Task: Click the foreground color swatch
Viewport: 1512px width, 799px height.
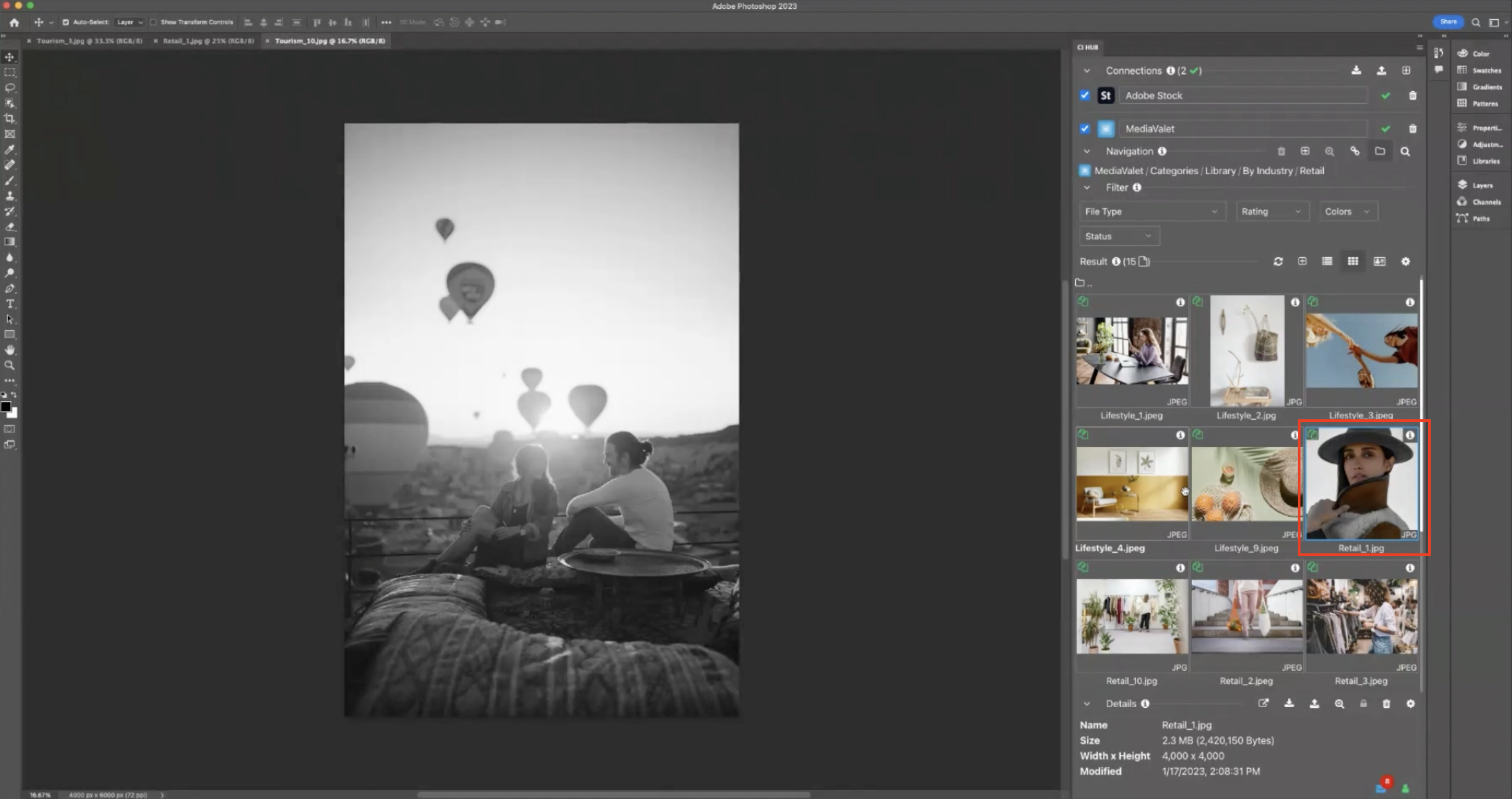Action: 6,407
